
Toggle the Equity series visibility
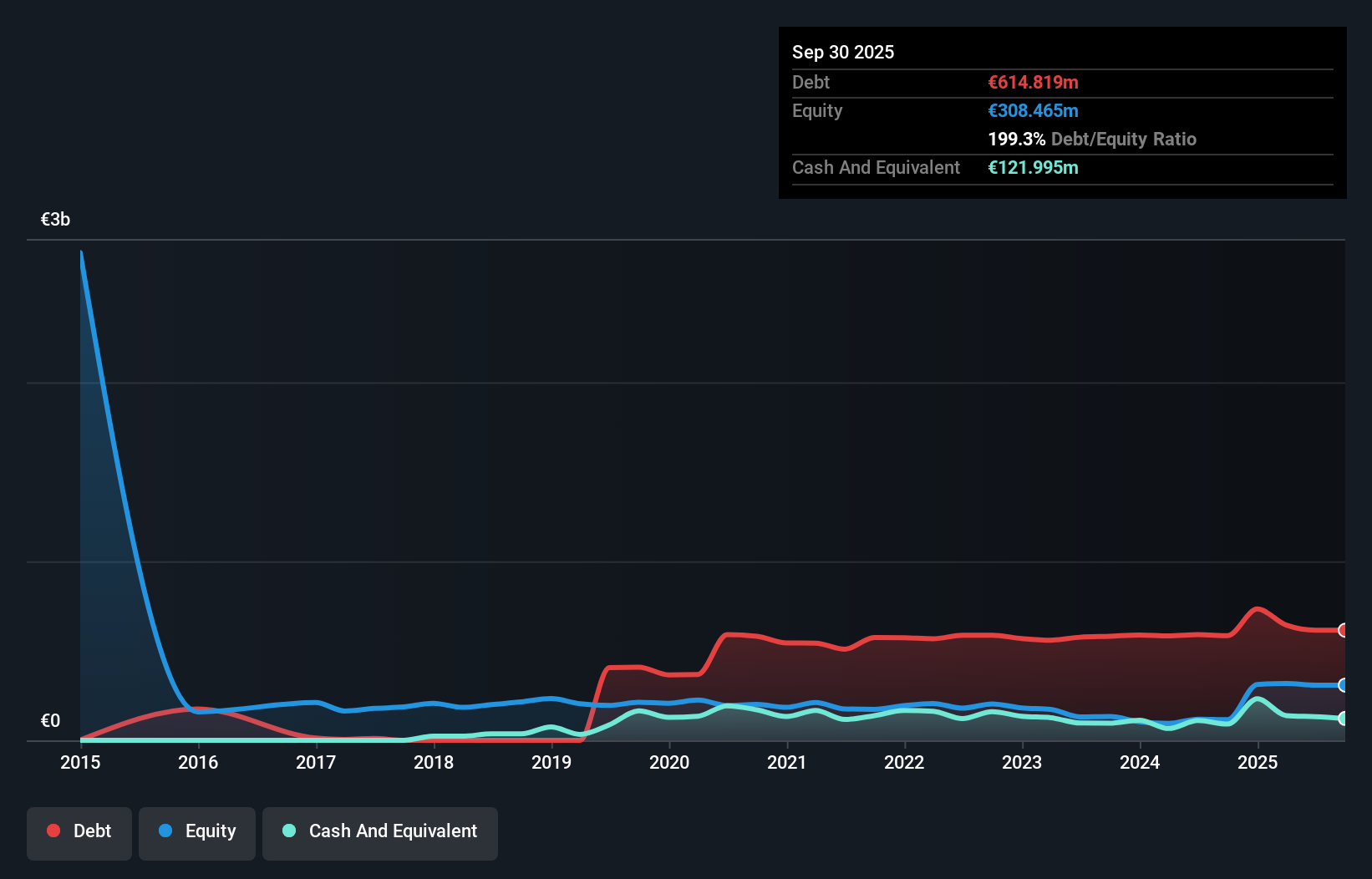tap(196, 833)
